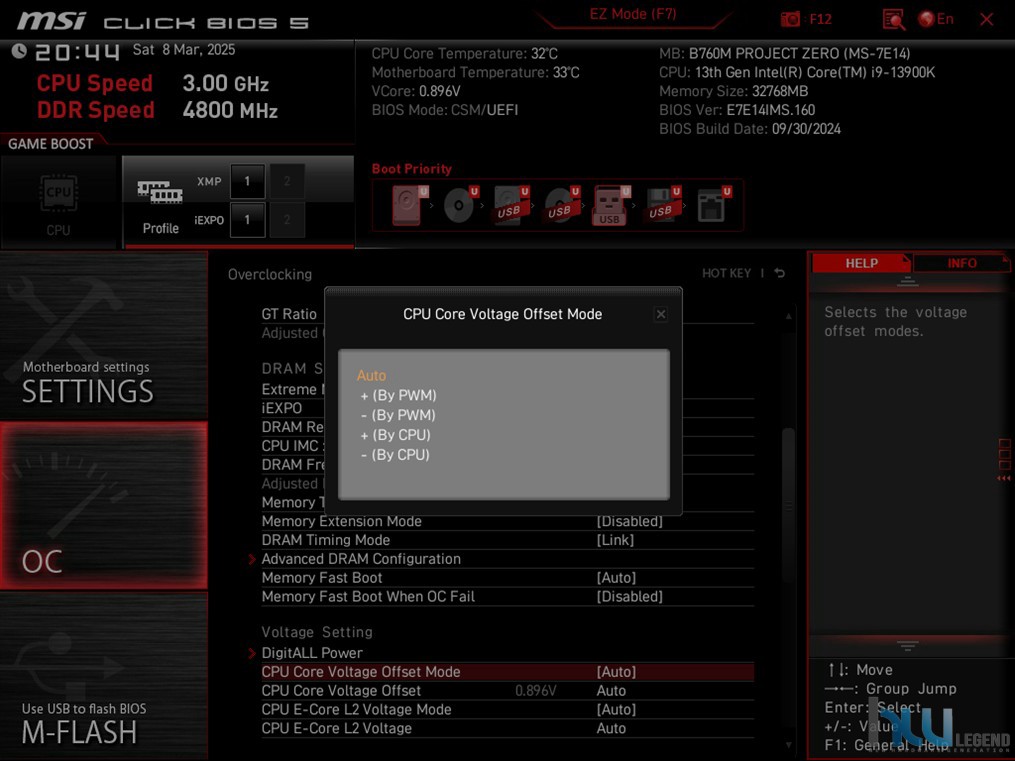Select the USB CD drive boot icon
This screenshot has width=1015, height=761.
561,205
